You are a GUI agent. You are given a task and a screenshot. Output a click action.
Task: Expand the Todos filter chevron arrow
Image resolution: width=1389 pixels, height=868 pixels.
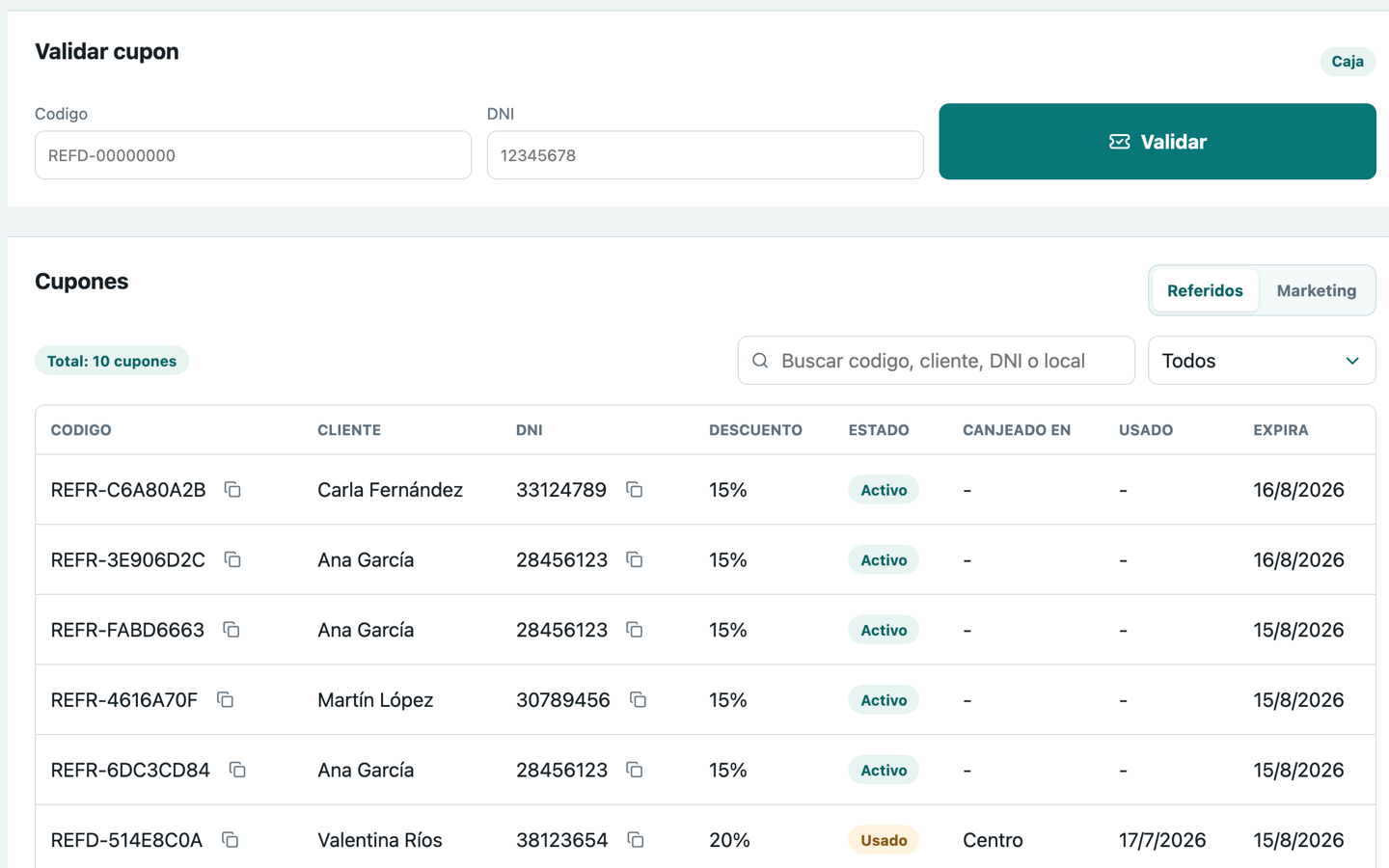click(x=1352, y=361)
